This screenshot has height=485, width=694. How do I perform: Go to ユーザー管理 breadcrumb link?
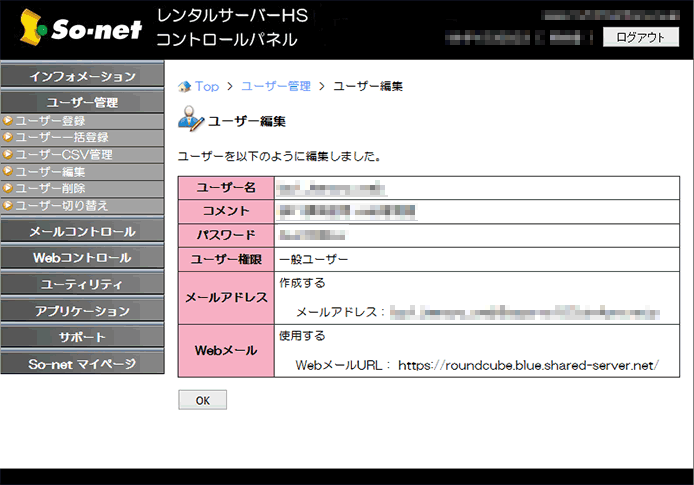tap(276, 87)
